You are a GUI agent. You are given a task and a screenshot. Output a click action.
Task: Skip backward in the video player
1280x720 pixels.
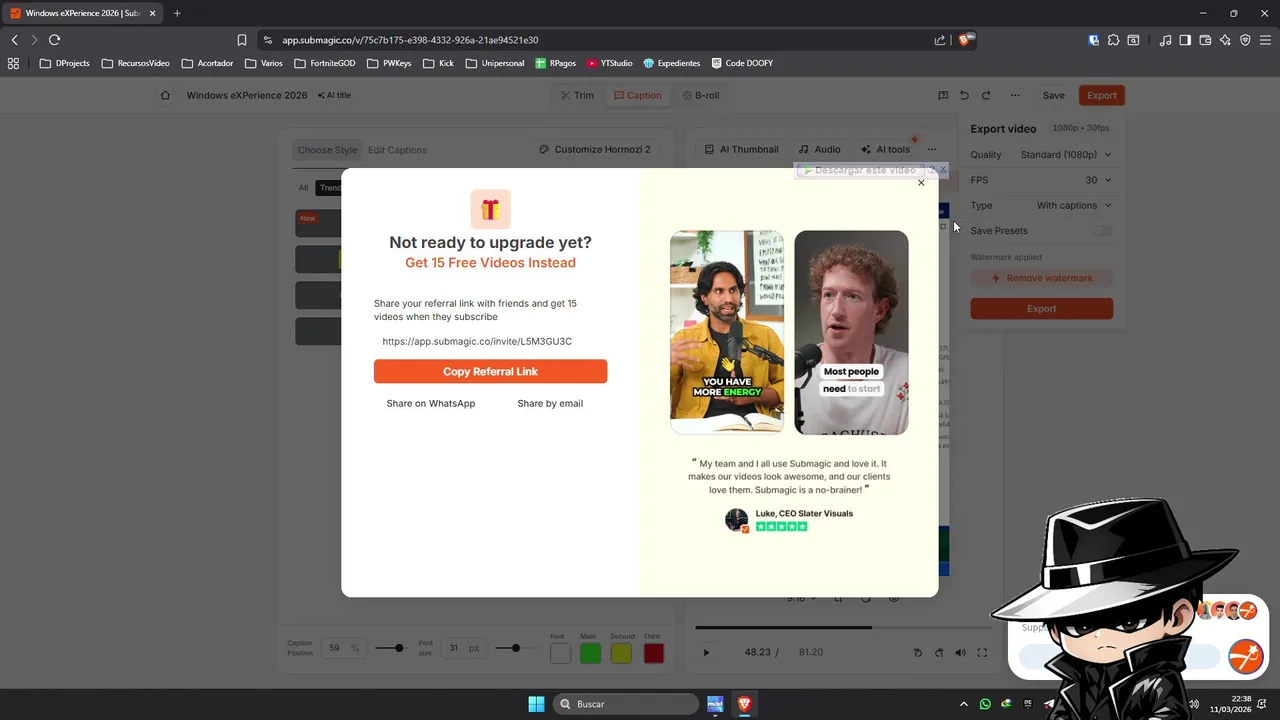click(917, 652)
